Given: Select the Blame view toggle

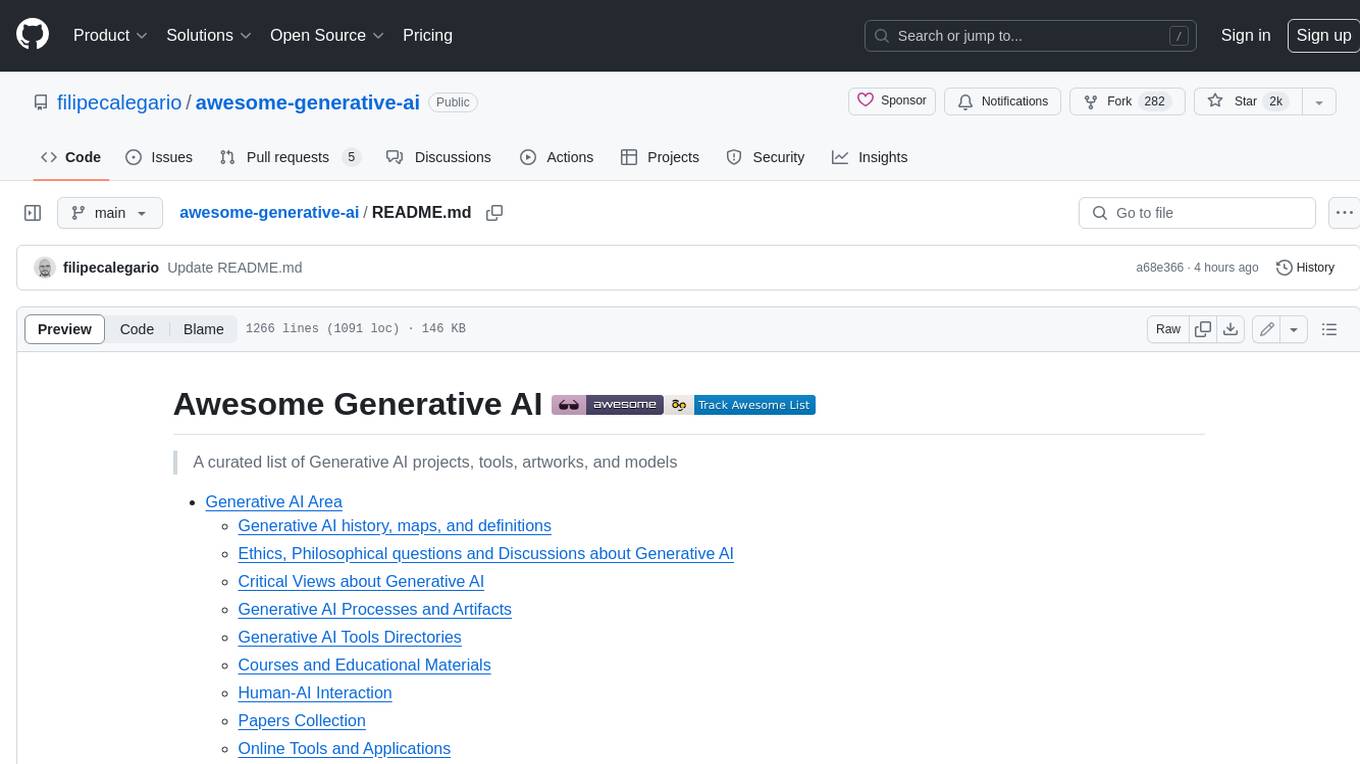Looking at the screenshot, I should 203,329.
